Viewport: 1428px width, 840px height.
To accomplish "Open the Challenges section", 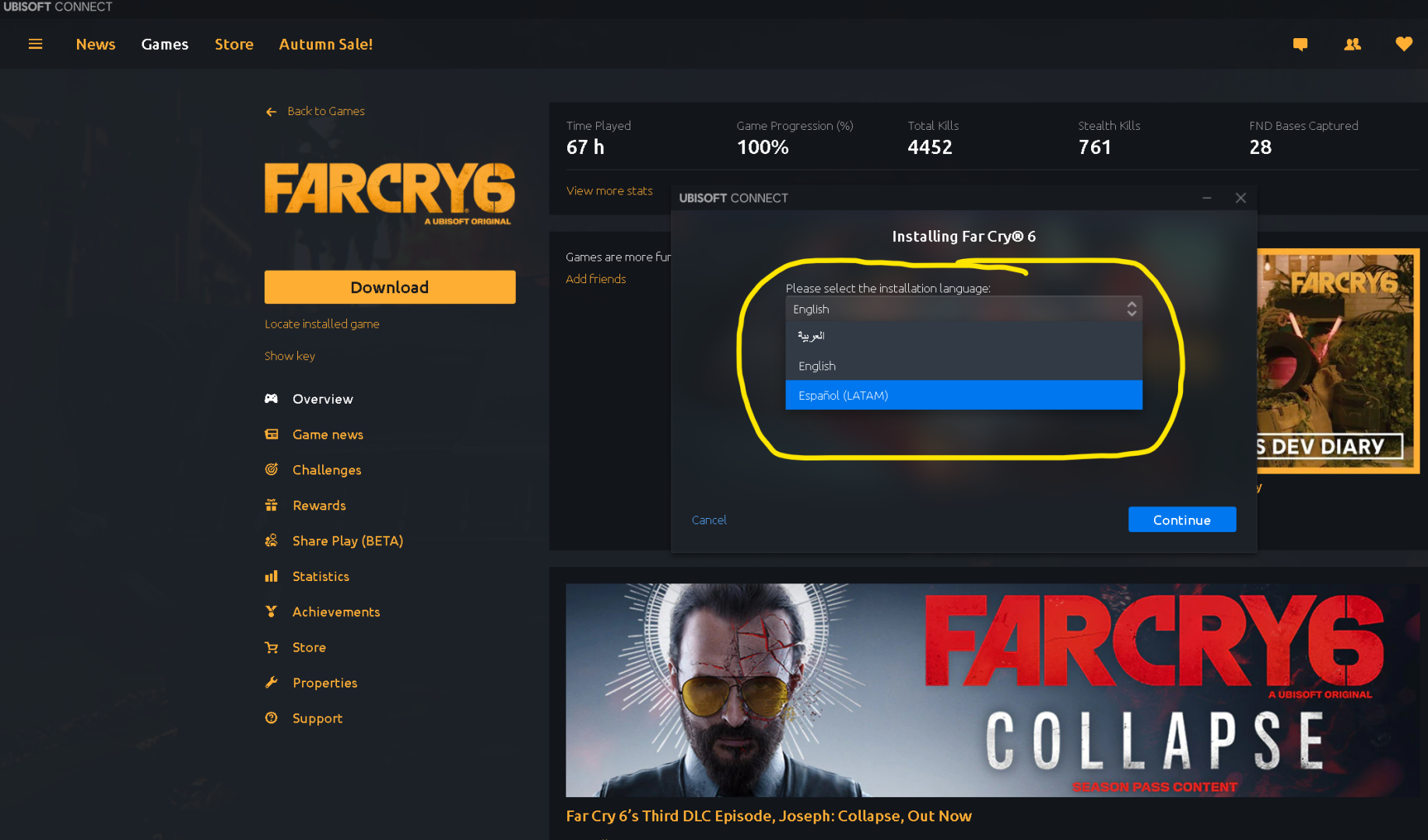I will point(327,470).
